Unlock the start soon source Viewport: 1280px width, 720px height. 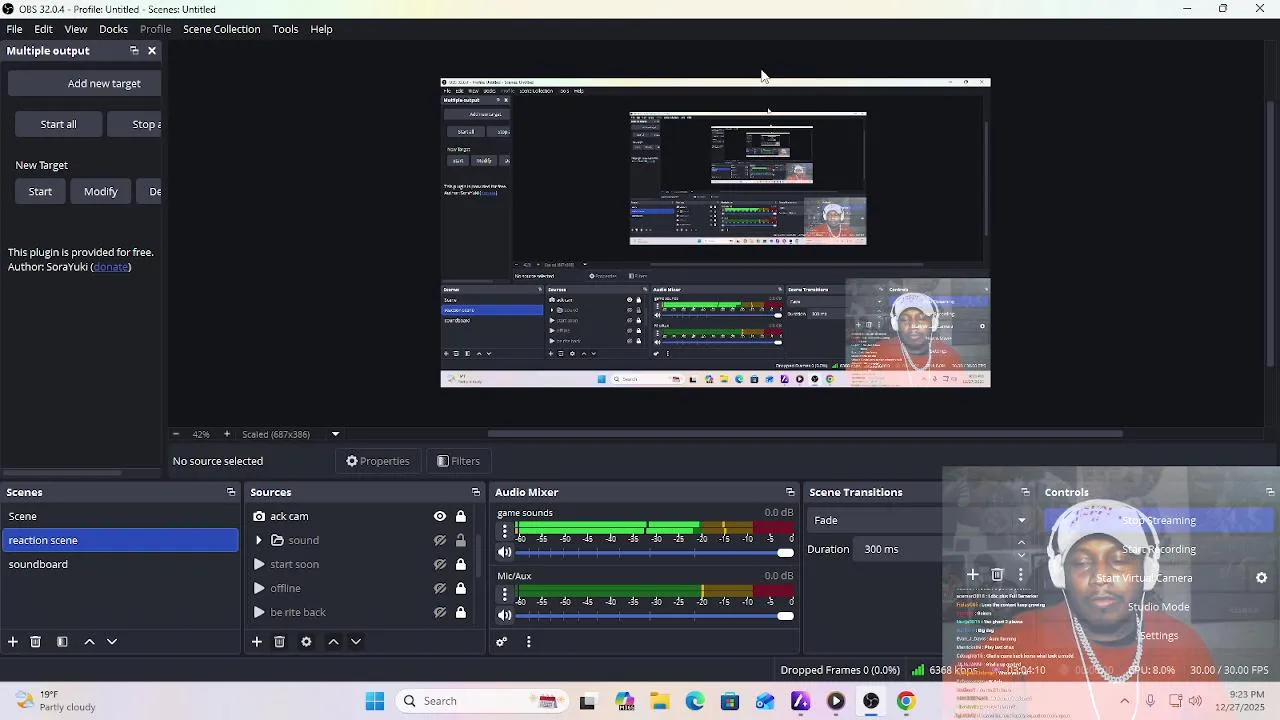pos(461,564)
